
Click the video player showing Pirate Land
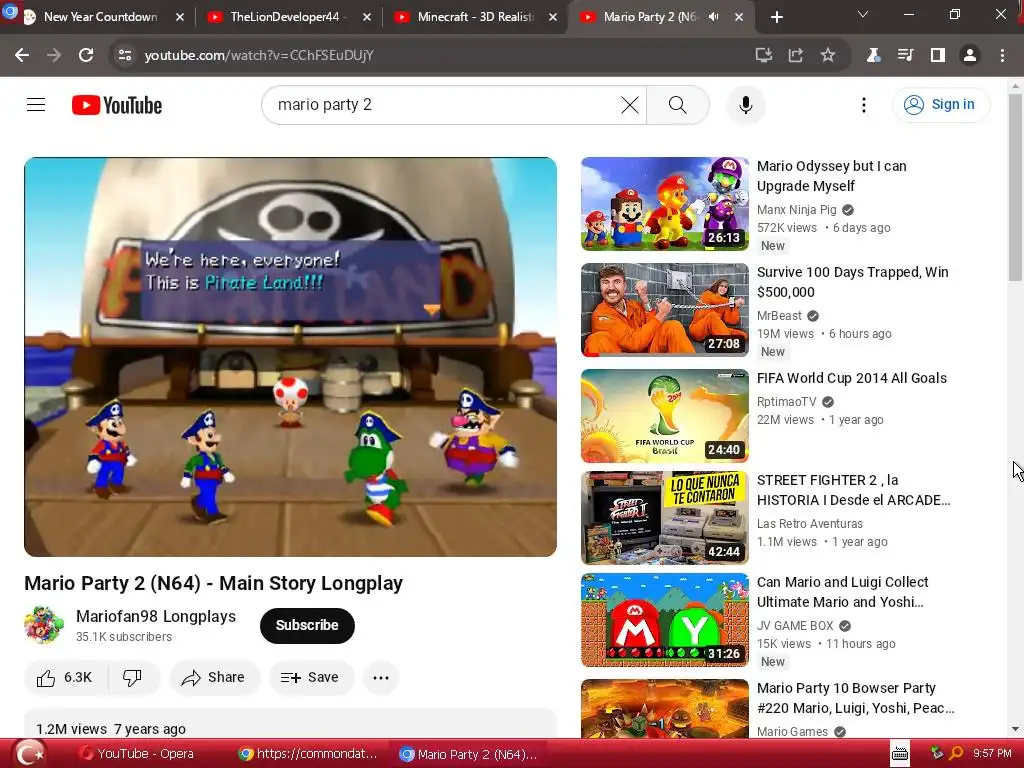point(290,357)
